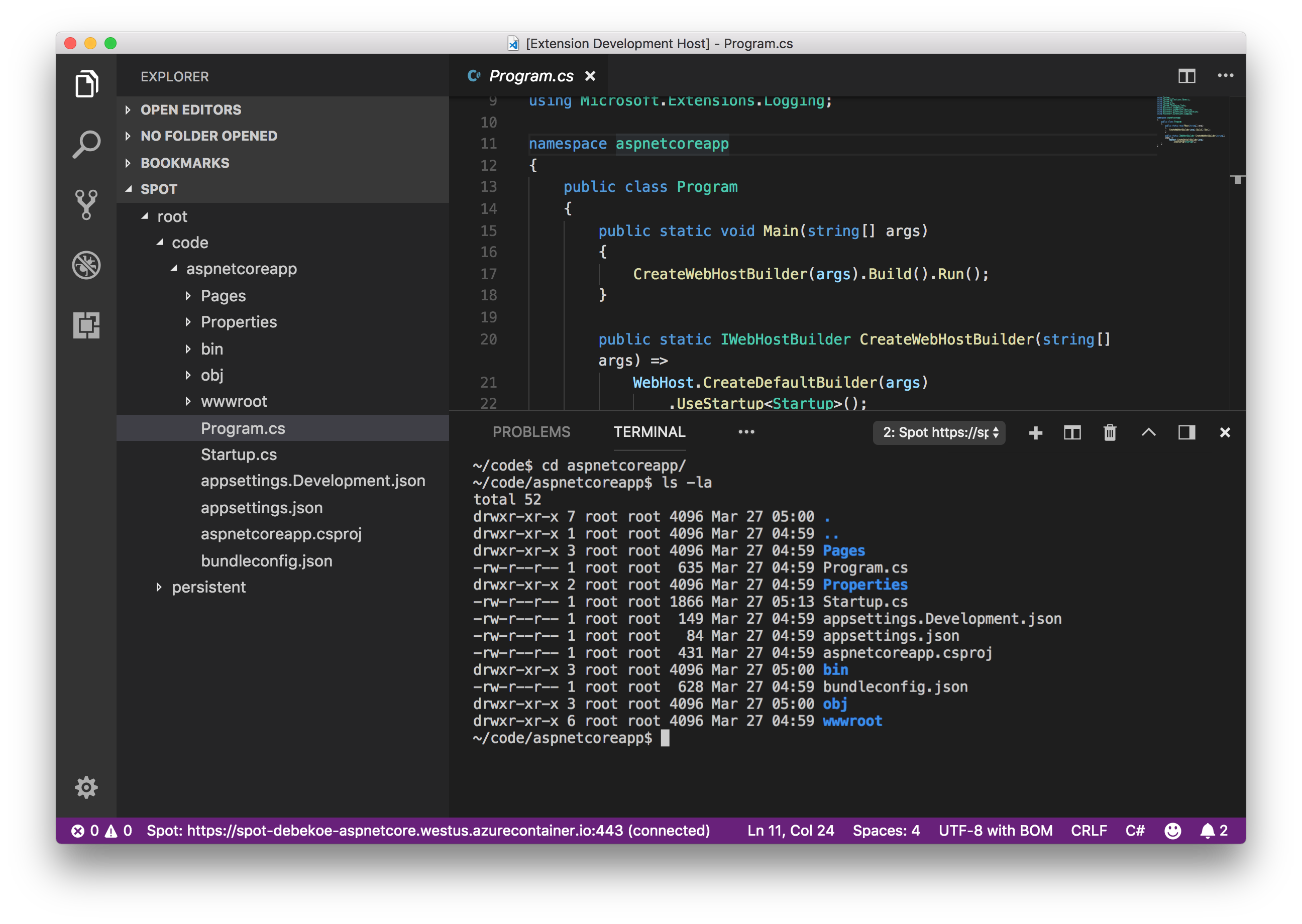Image resolution: width=1302 pixels, height=924 pixels.
Task: Select the Program.cs editor tab
Action: pyautogui.click(x=530, y=76)
